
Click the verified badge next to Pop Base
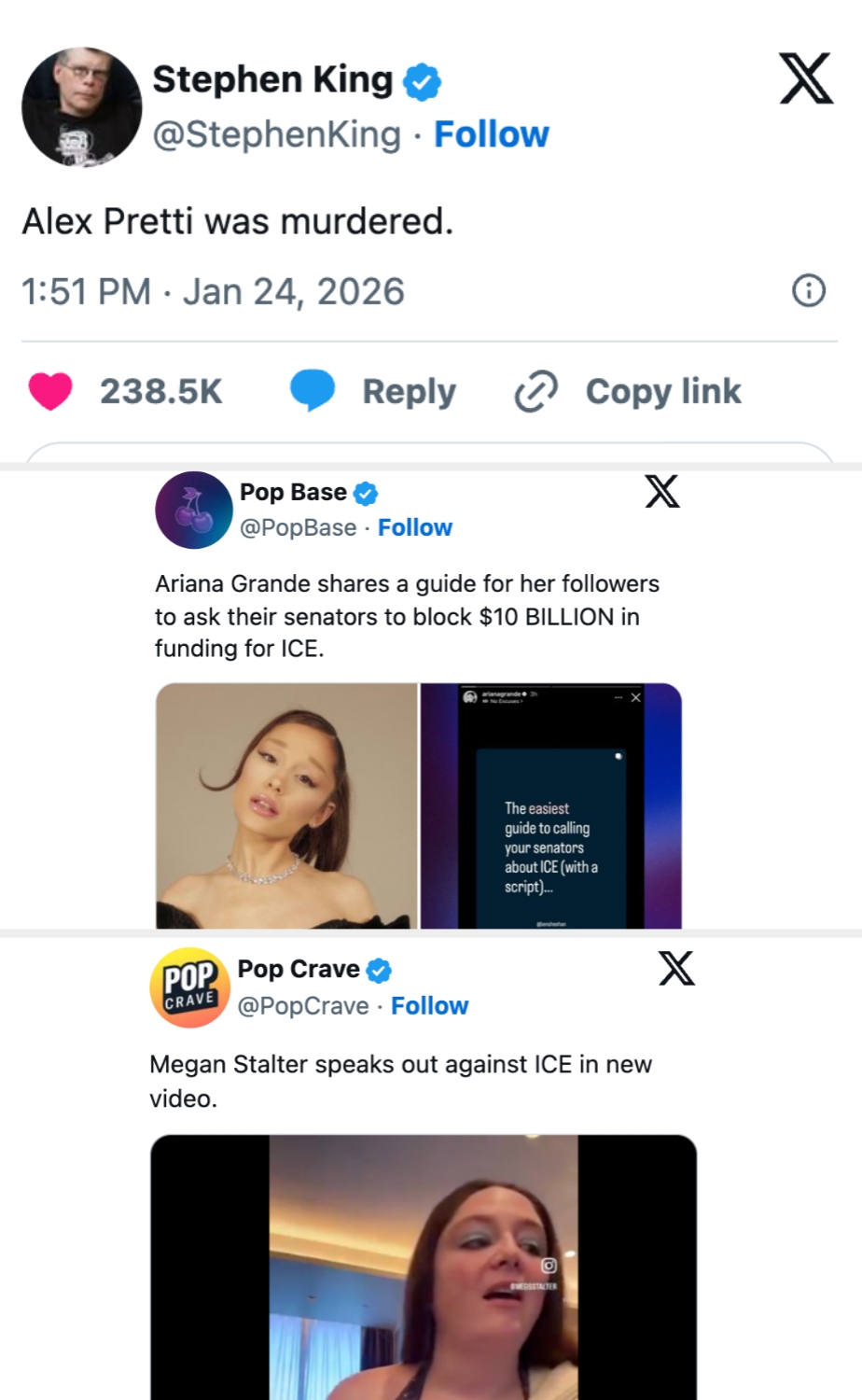pyautogui.click(x=367, y=492)
